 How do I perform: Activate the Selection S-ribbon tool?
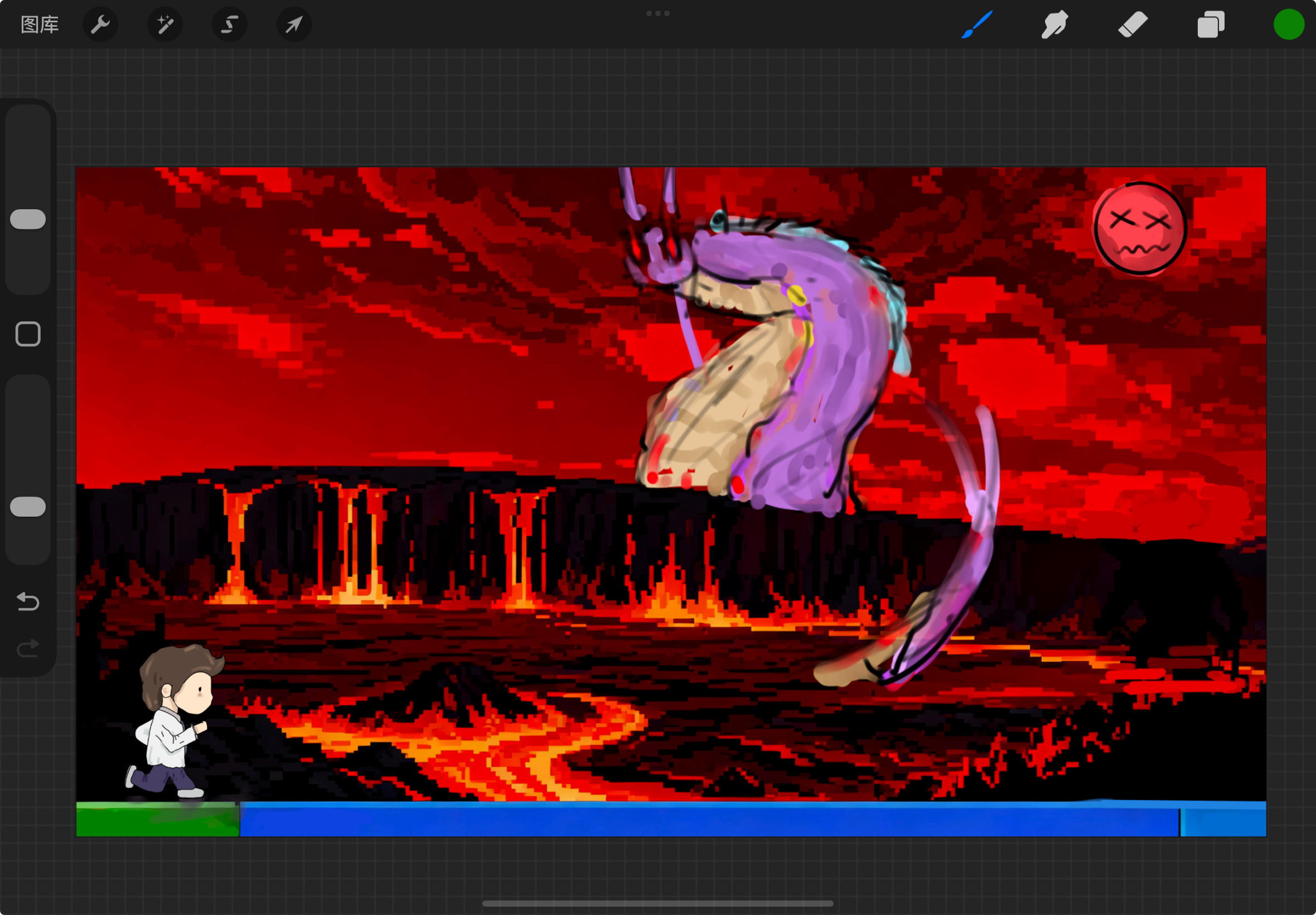230,25
